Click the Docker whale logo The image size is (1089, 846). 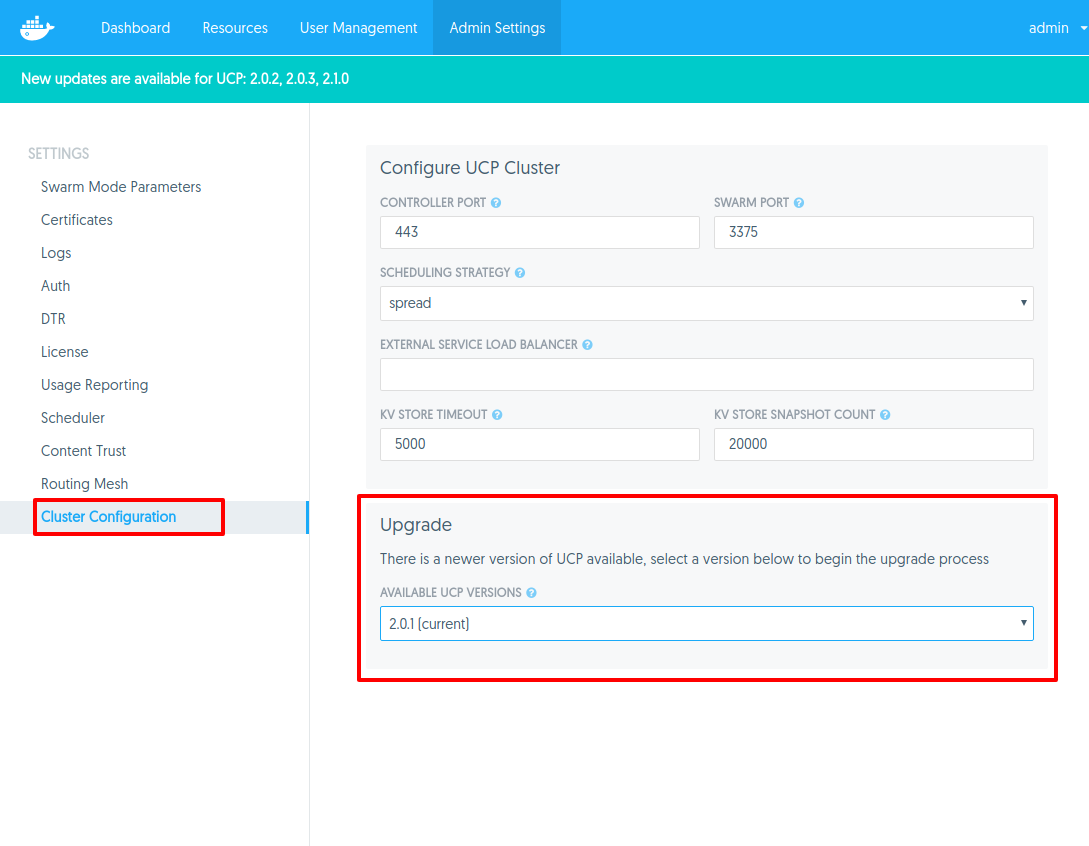click(x=37, y=28)
